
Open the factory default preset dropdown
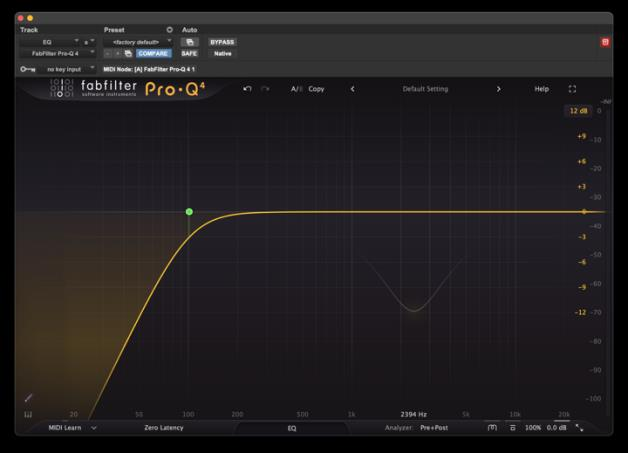[x=138, y=42]
